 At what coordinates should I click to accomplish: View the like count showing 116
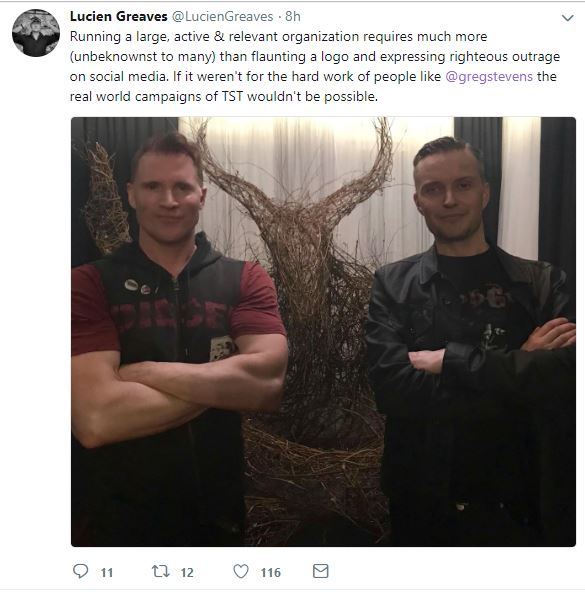tap(271, 573)
